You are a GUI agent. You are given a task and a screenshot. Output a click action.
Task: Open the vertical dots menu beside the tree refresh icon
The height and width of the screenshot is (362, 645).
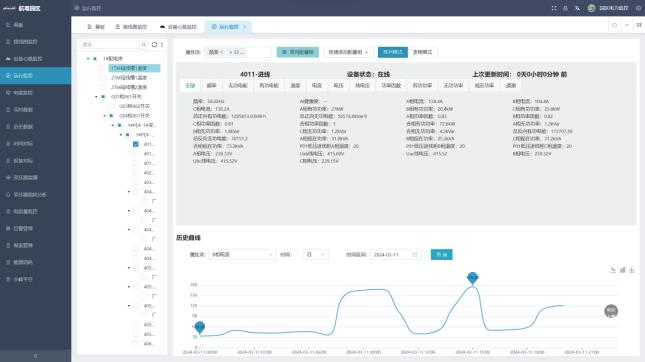click(162, 44)
